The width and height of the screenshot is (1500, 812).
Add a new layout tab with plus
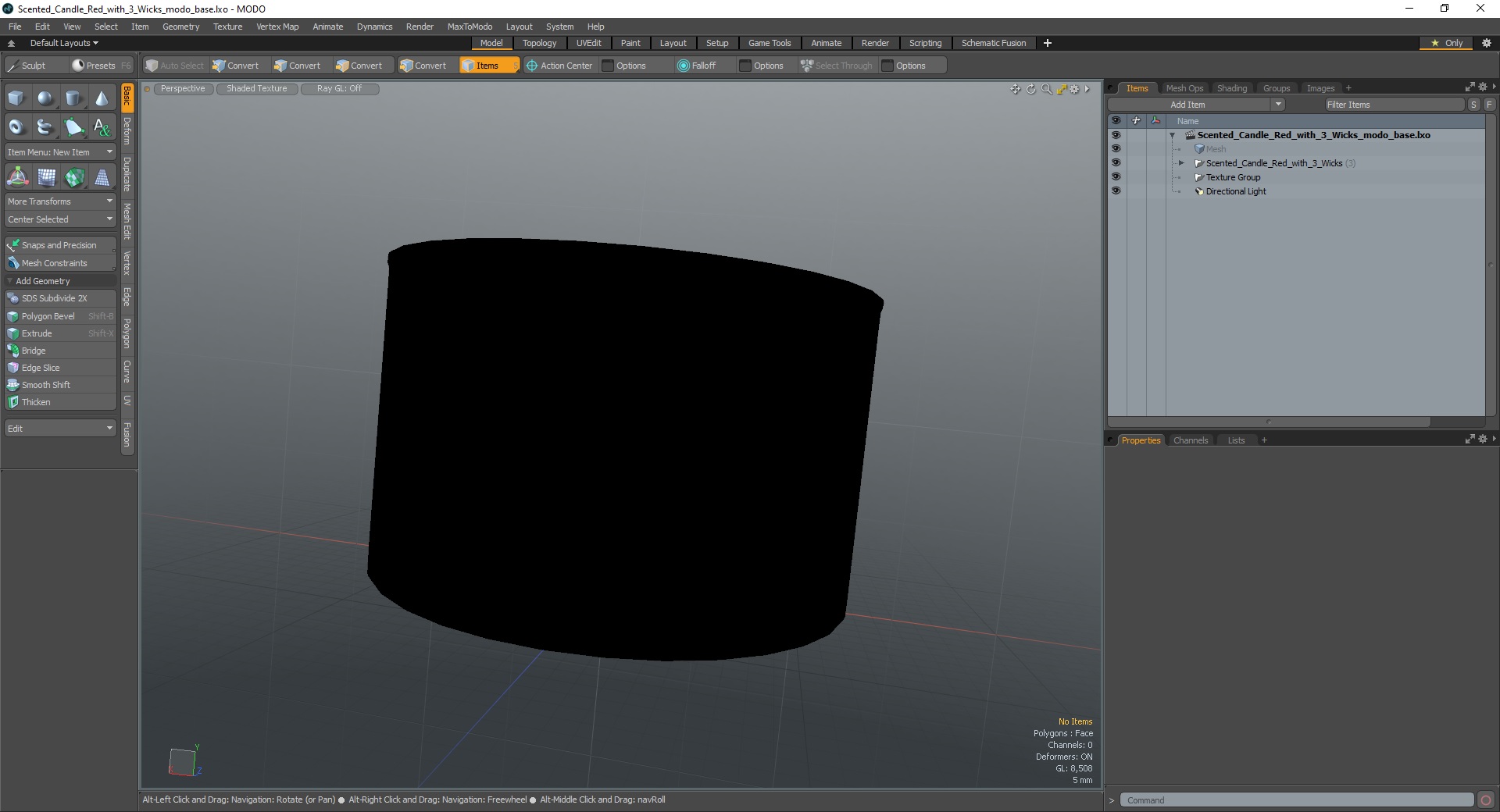(1048, 43)
